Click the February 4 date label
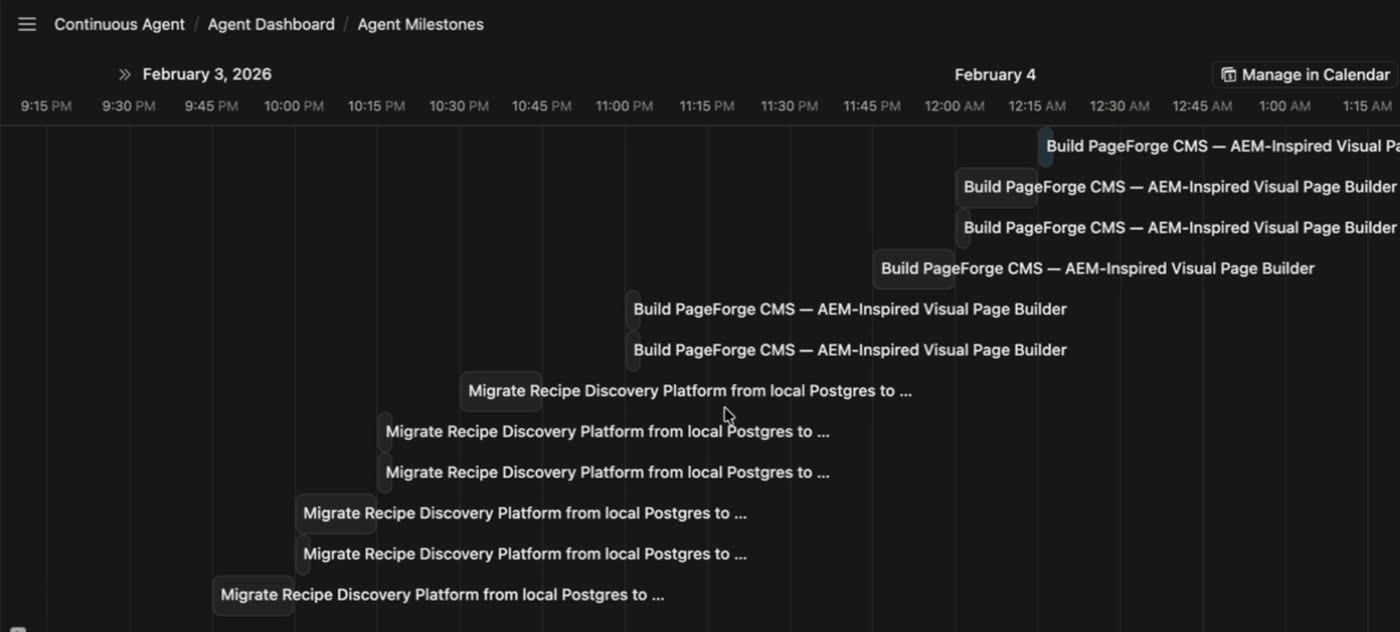The width and height of the screenshot is (1400, 632). pyautogui.click(x=995, y=75)
